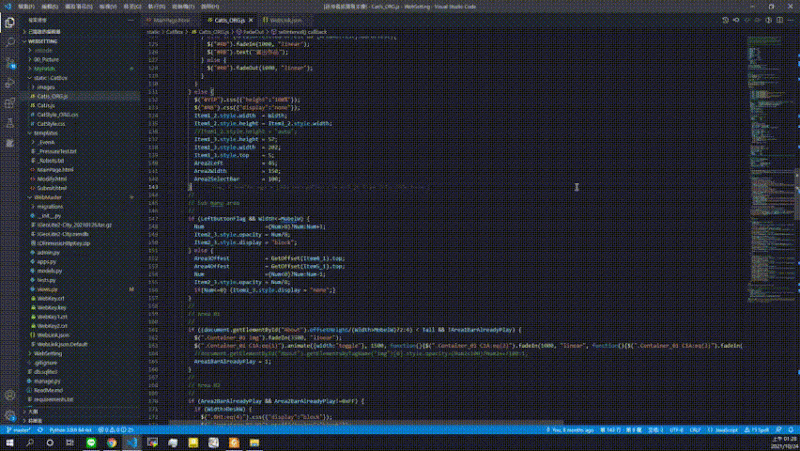Open errors and warnings count in status bar
The image size is (800, 451).
point(116,430)
